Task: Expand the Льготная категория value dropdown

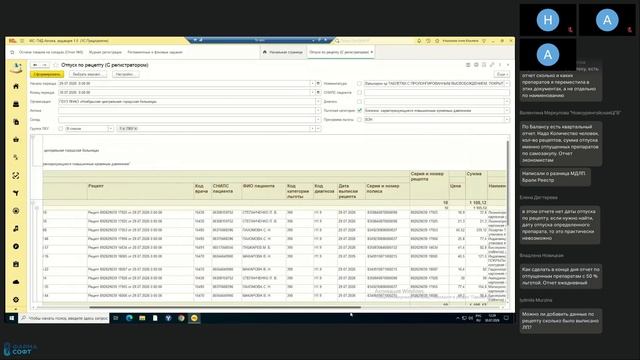Action: click(x=507, y=110)
